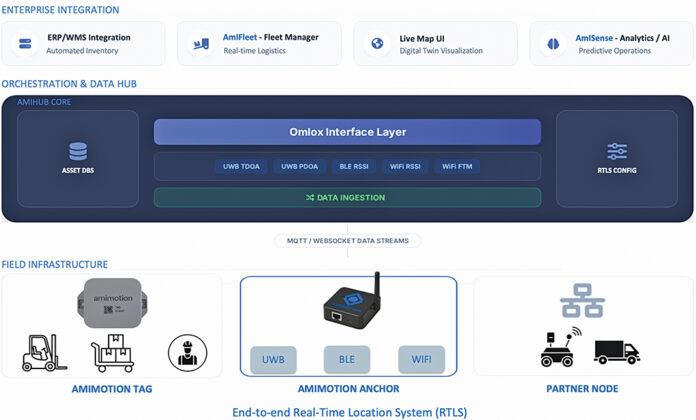The width and height of the screenshot is (696, 420).
Task: Click the ERP/WMS Integration server icon
Action: pos(25,44)
